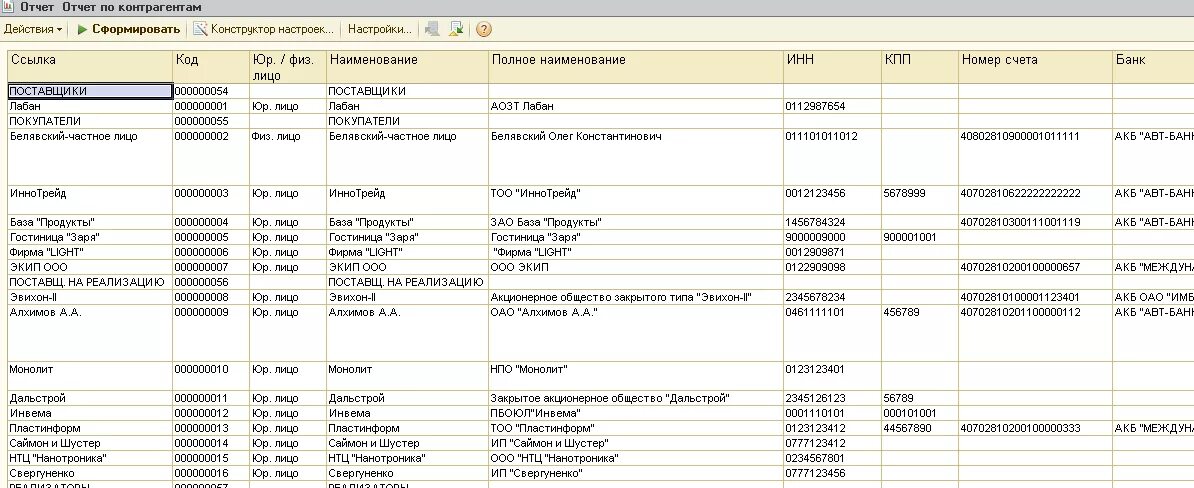The image size is (1194, 488).
Task: Select the ПОСТАВЩИКИ cell in Ссылка column
Action: [91, 91]
